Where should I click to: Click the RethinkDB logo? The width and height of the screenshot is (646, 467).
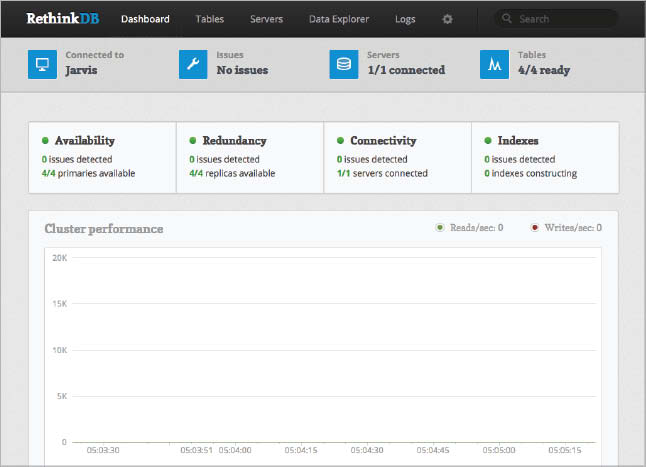point(63,18)
